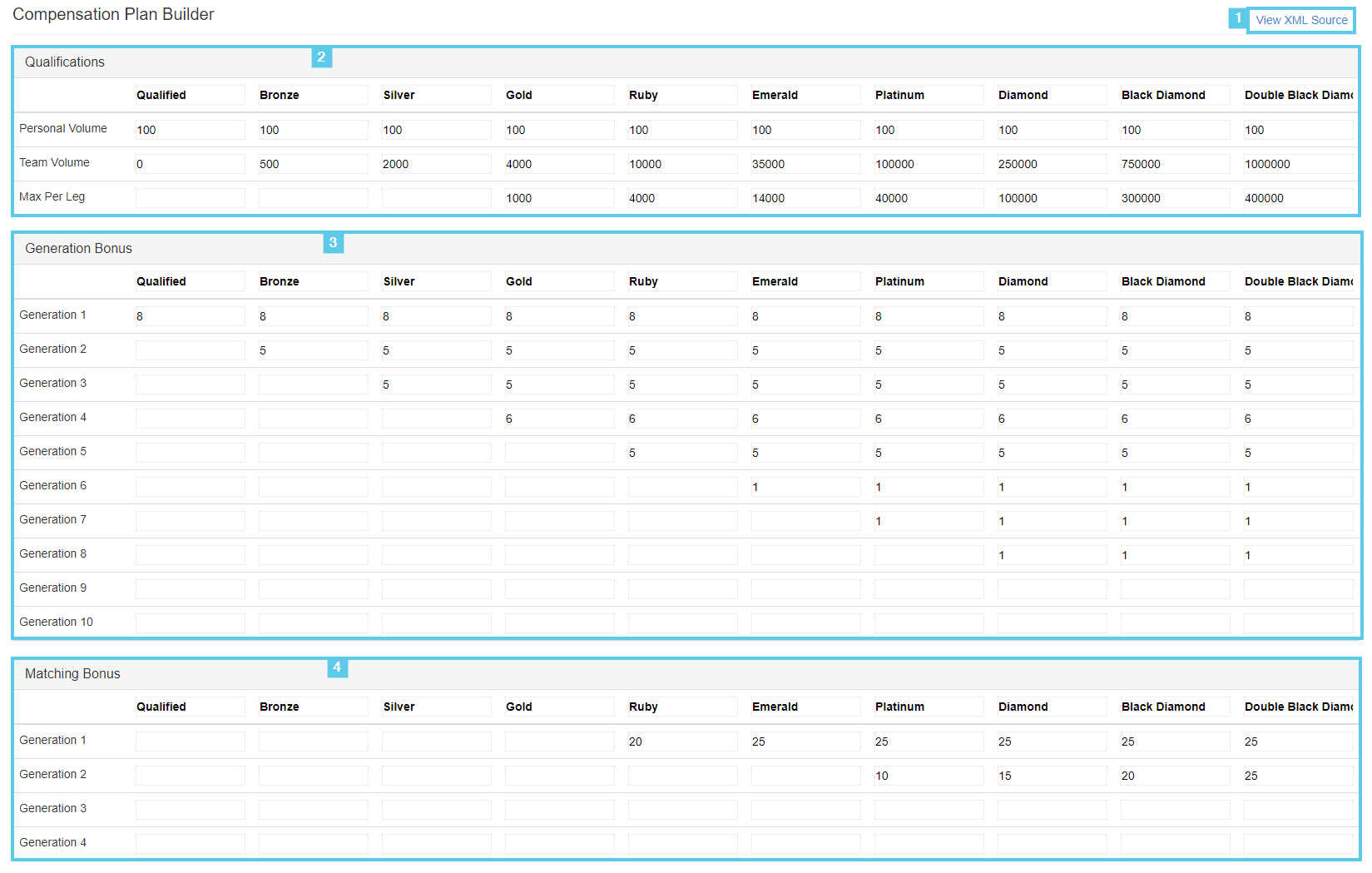Screen dimensions: 1372x873
Task: Select Qualifications Ruby column header field
Action: click(683, 95)
